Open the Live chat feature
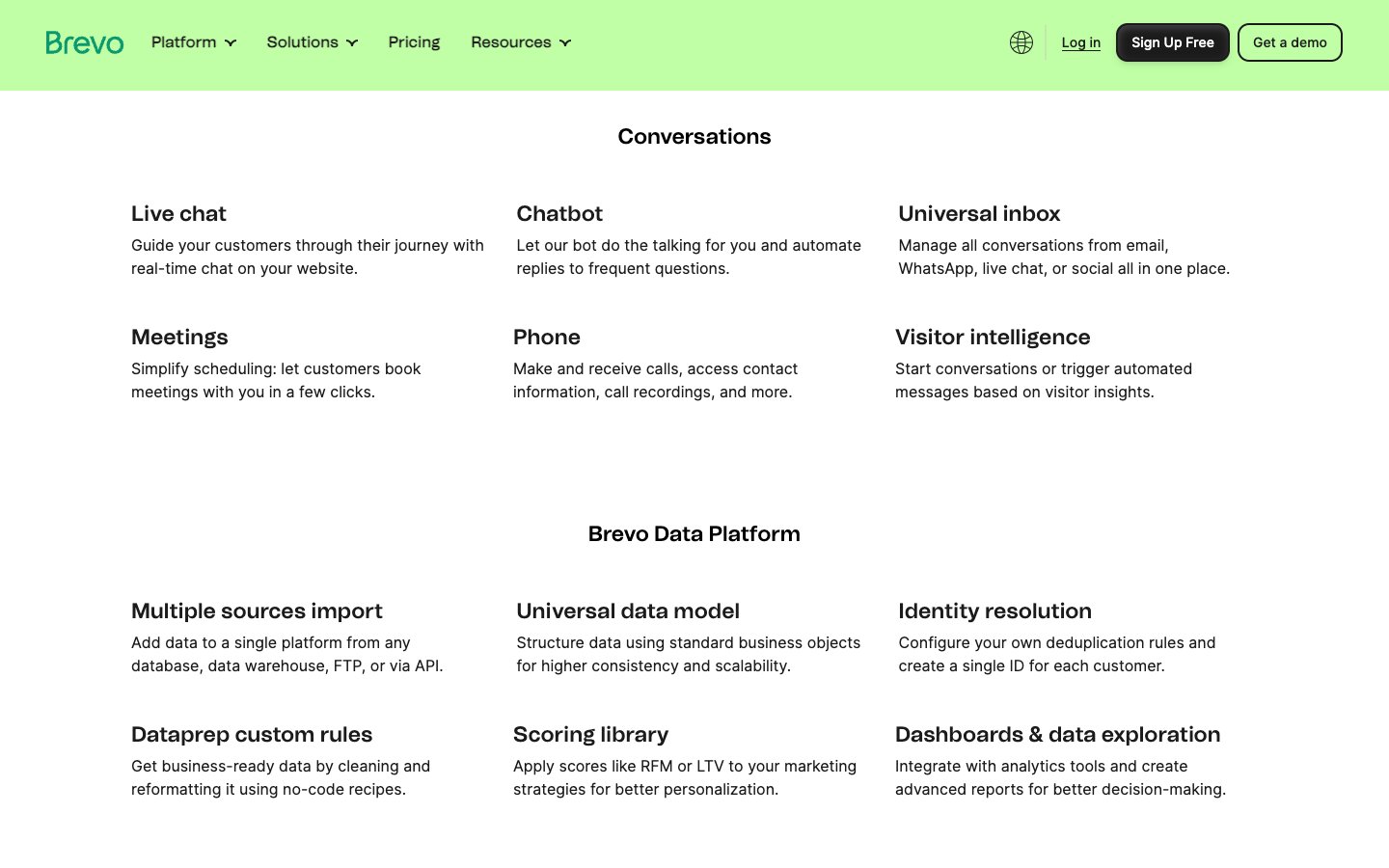 point(178,214)
